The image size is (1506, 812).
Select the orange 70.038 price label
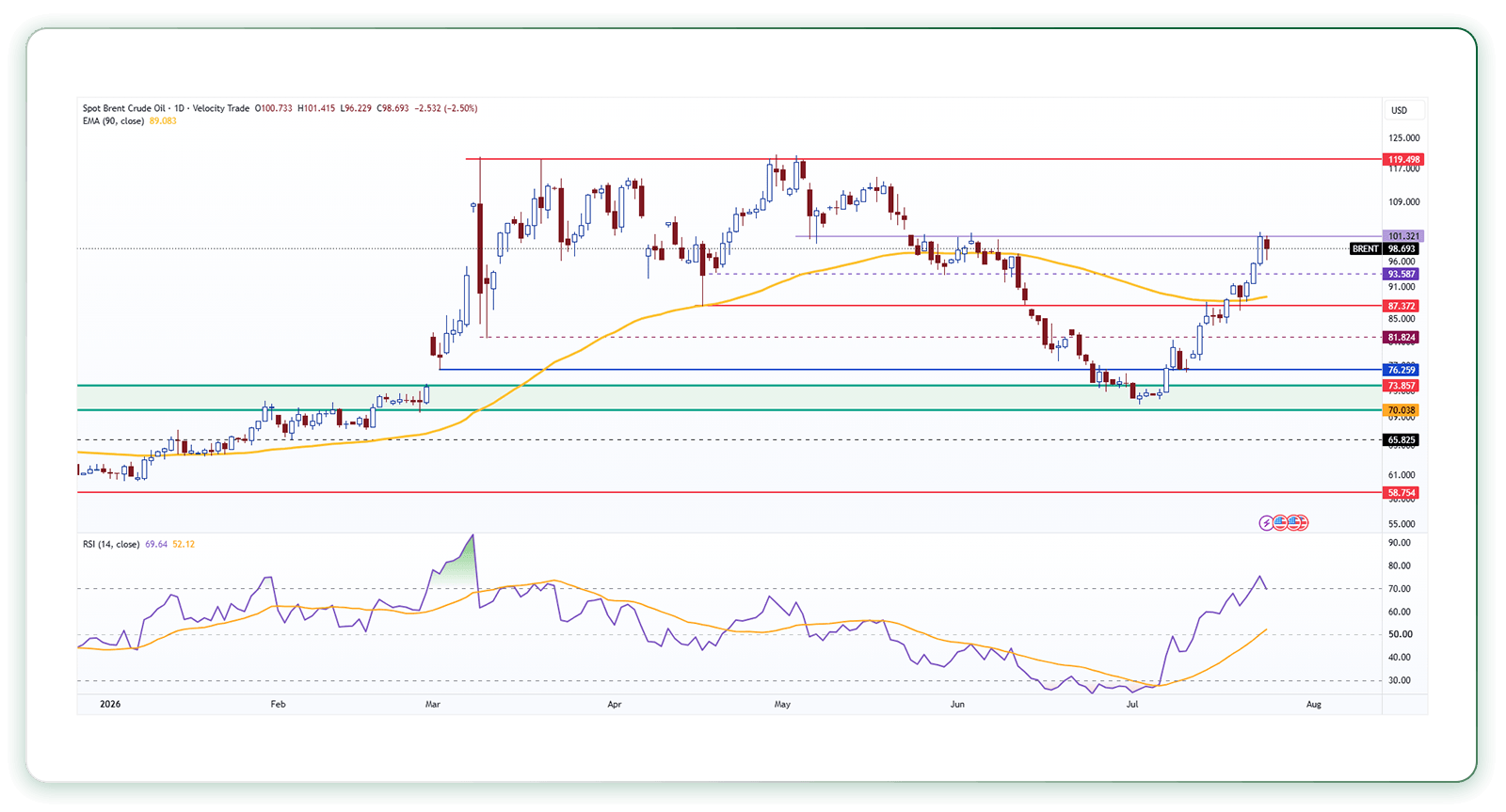click(x=1402, y=411)
